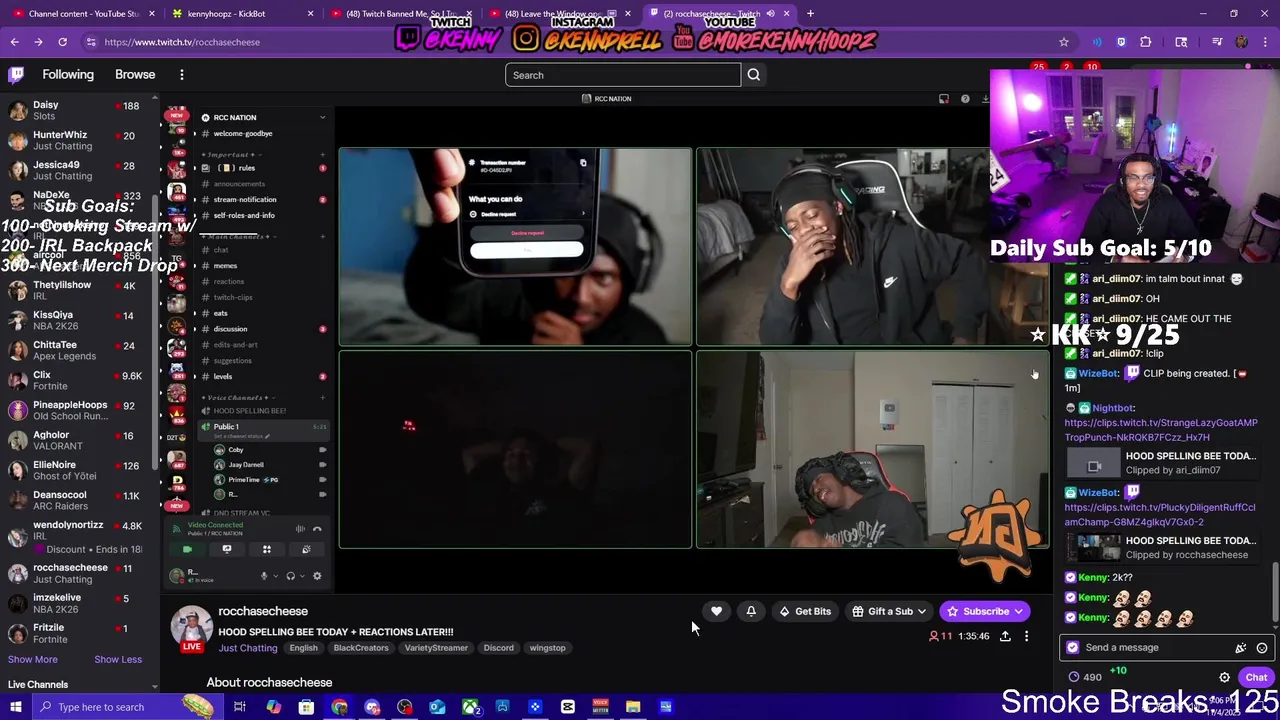The width and height of the screenshot is (1280, 720).
Task: Click the browser reload icon
Action: click(62, 42)
